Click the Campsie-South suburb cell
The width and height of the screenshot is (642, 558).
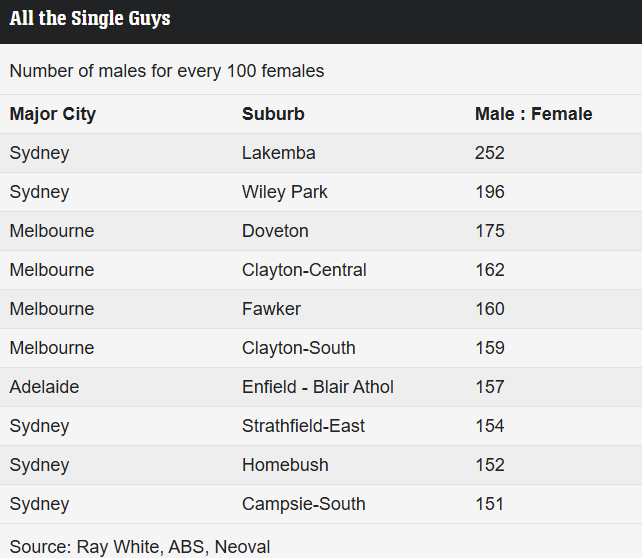pyautogui.click(x=303, y=504)
